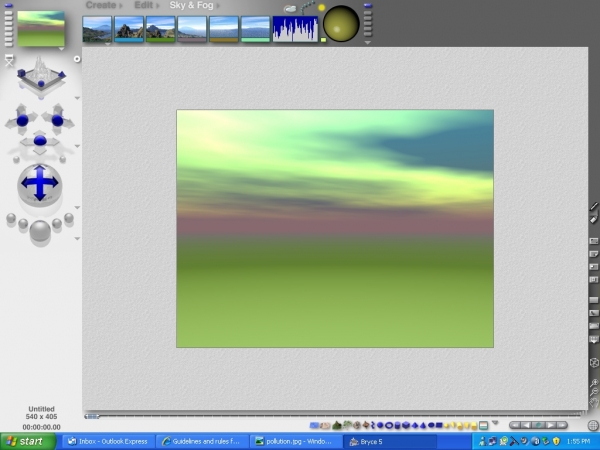The height and width of the screenshot is (450, 600).
Task: Expand the trackball options triangle
Action: 77,207
